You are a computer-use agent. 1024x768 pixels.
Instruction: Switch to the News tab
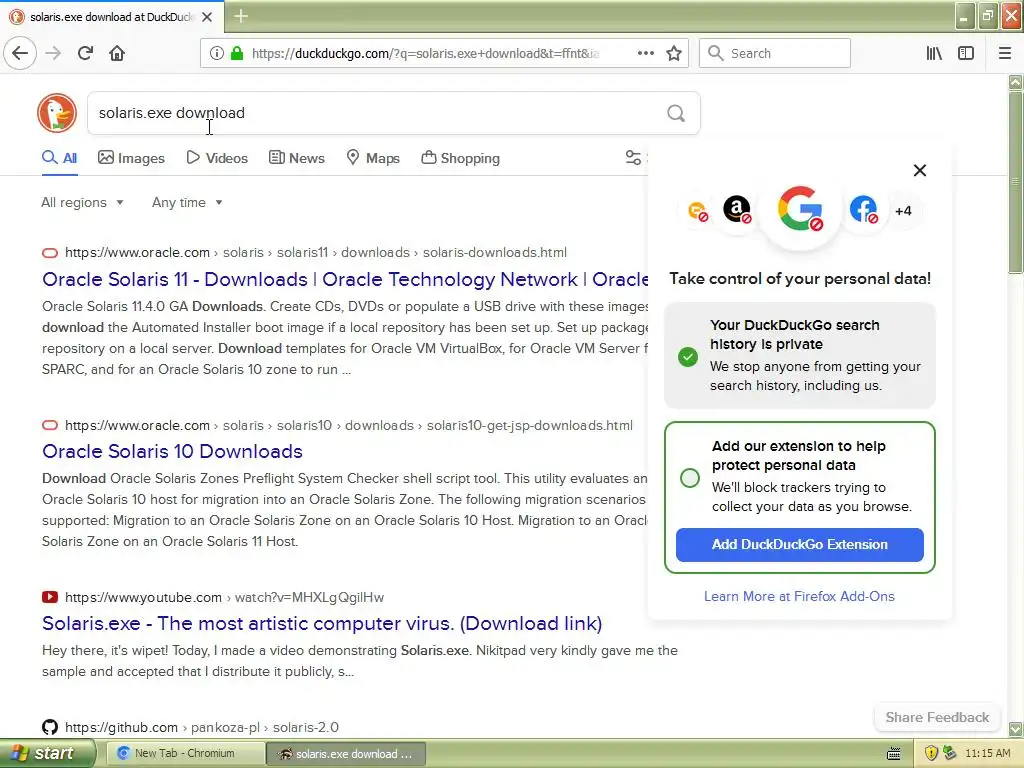tap(296, 158)
